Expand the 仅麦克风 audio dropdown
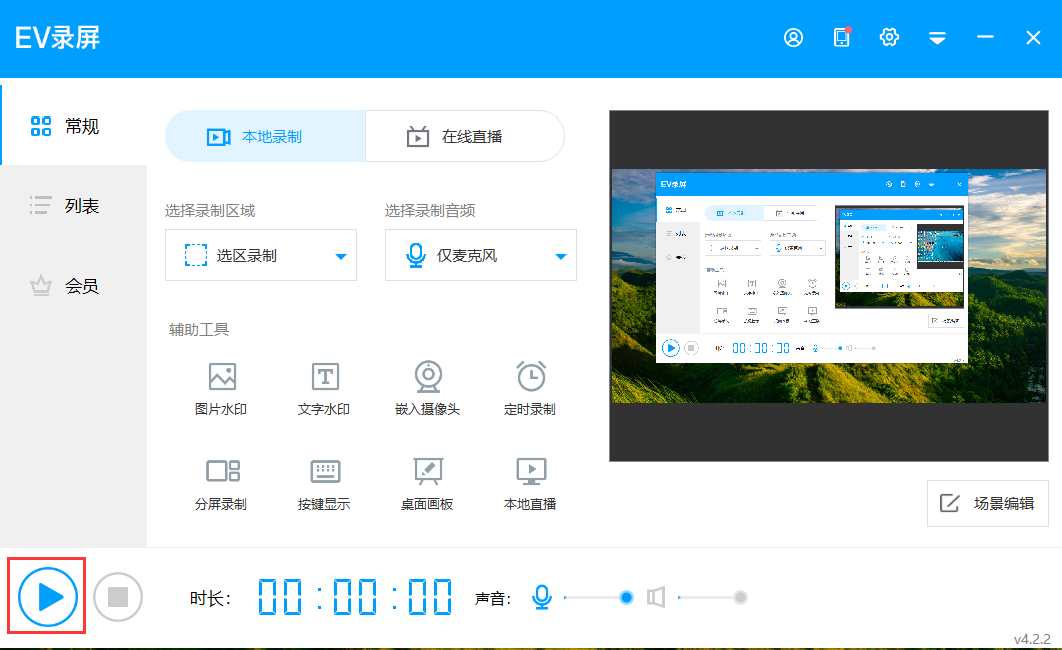 [x=481, y=255]
